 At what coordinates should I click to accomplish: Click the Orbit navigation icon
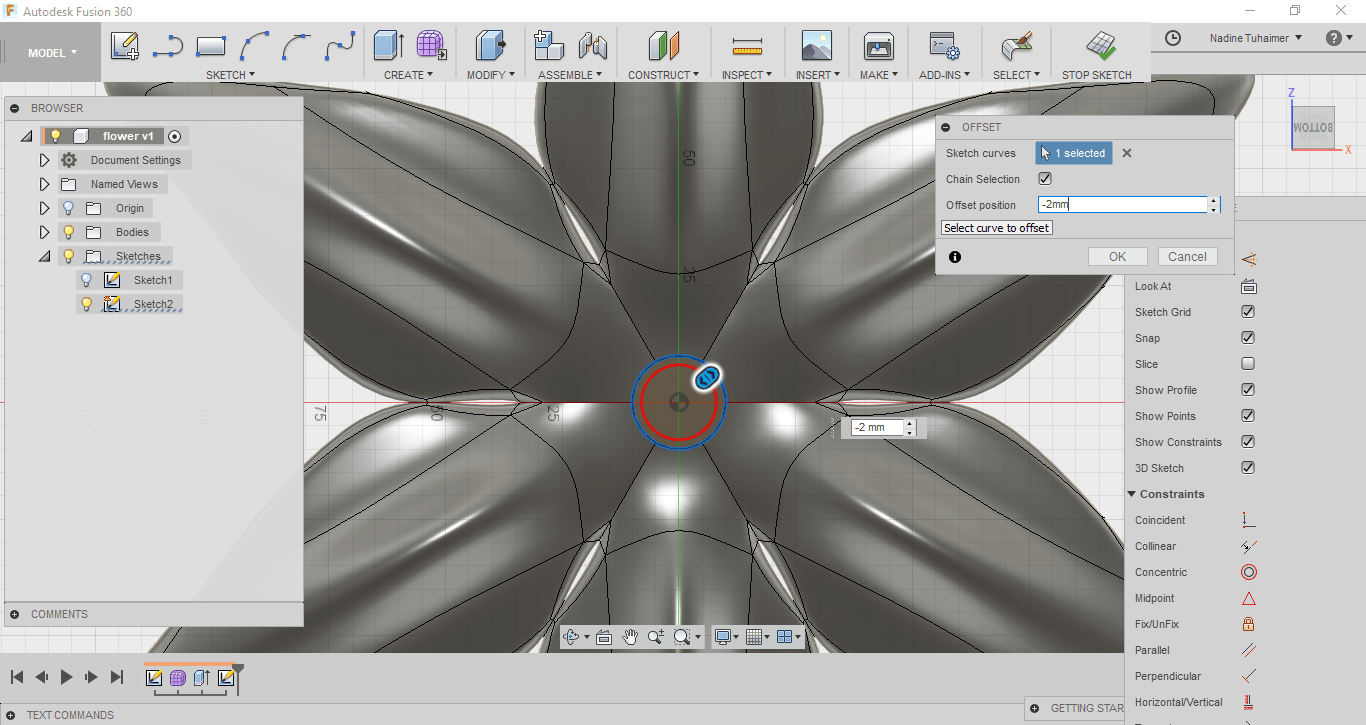(x=572, y=636)
